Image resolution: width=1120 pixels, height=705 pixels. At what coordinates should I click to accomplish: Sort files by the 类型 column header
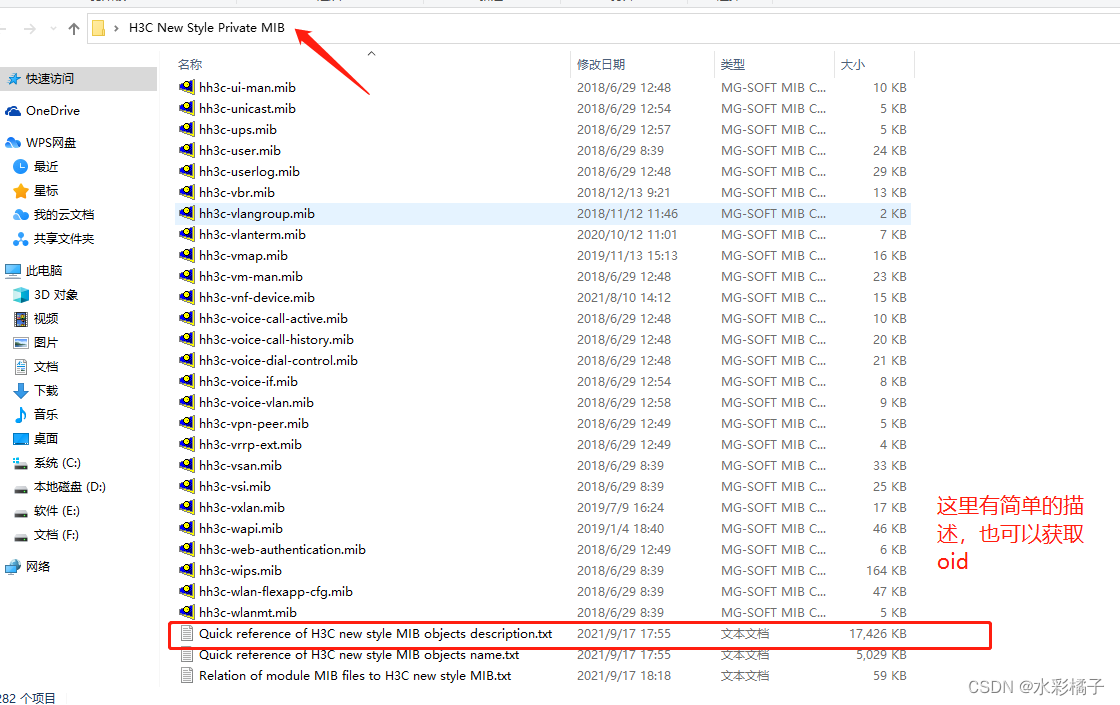click(733, 64)
